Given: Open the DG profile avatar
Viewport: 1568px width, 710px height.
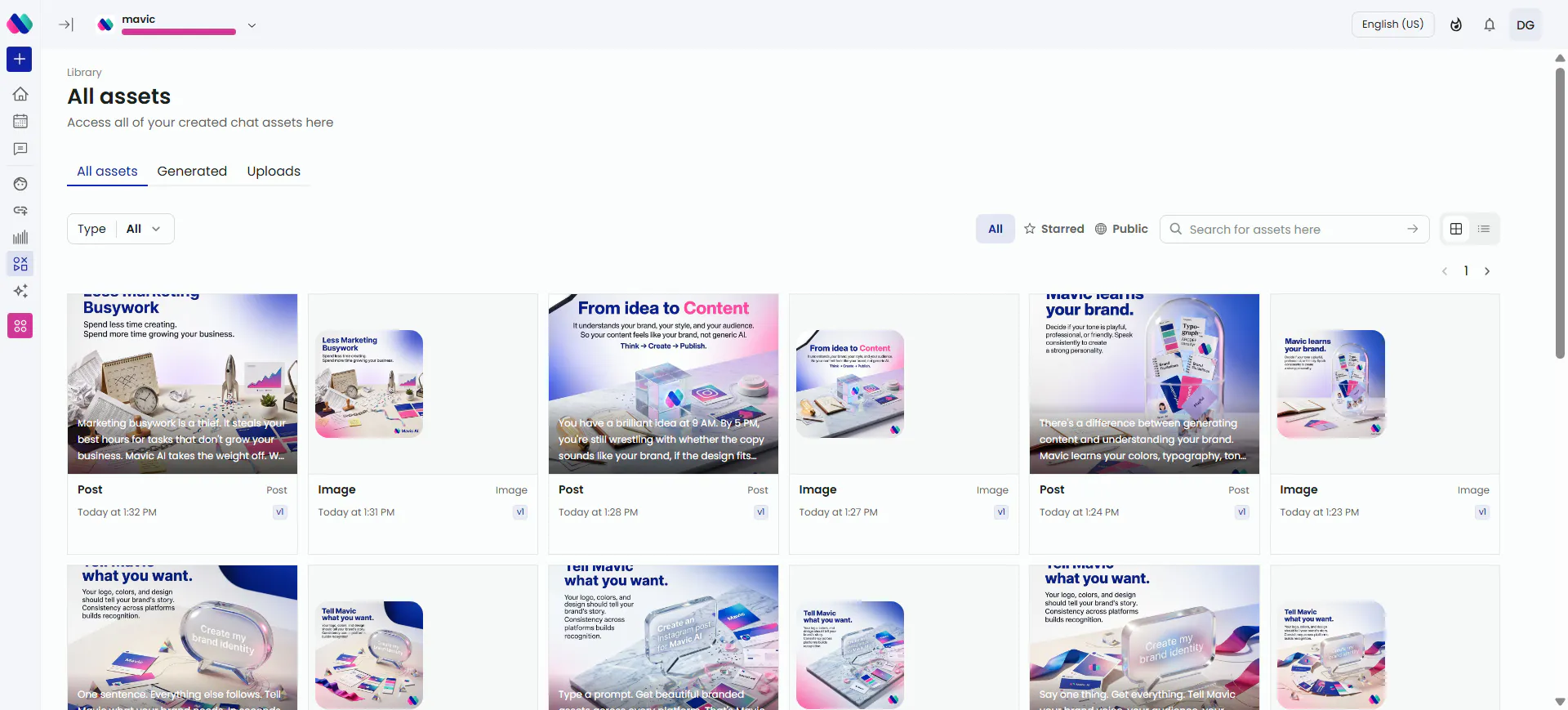Looking at the screenshot, I should pyautogui.click(x=1526, y=25).
